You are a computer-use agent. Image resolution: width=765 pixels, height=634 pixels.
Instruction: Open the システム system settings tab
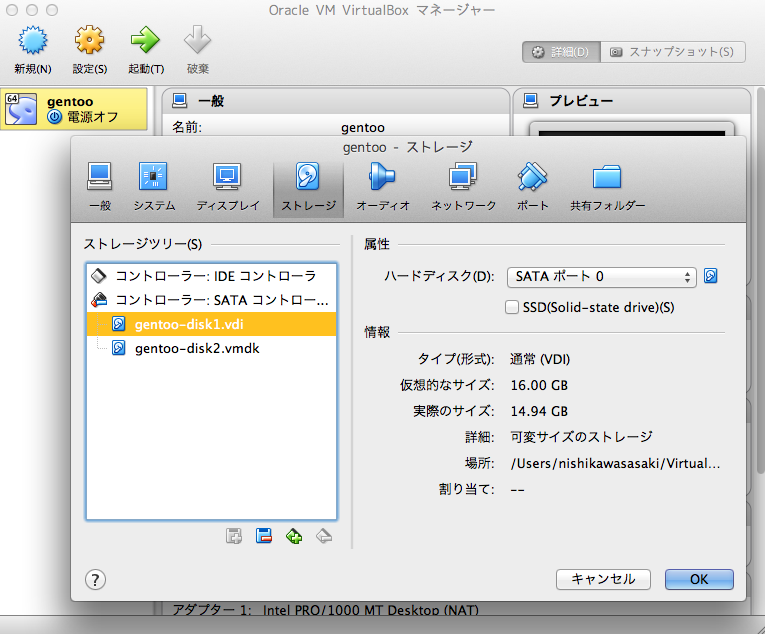[154, 187]
